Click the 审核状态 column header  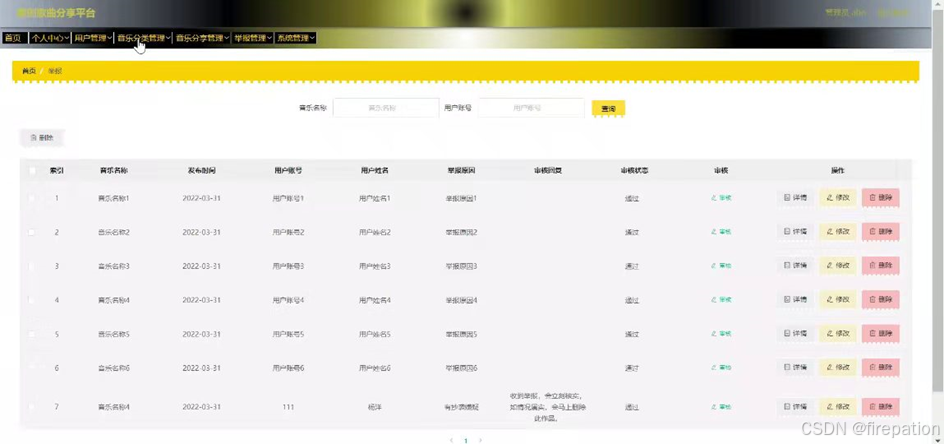coord(635,170)
